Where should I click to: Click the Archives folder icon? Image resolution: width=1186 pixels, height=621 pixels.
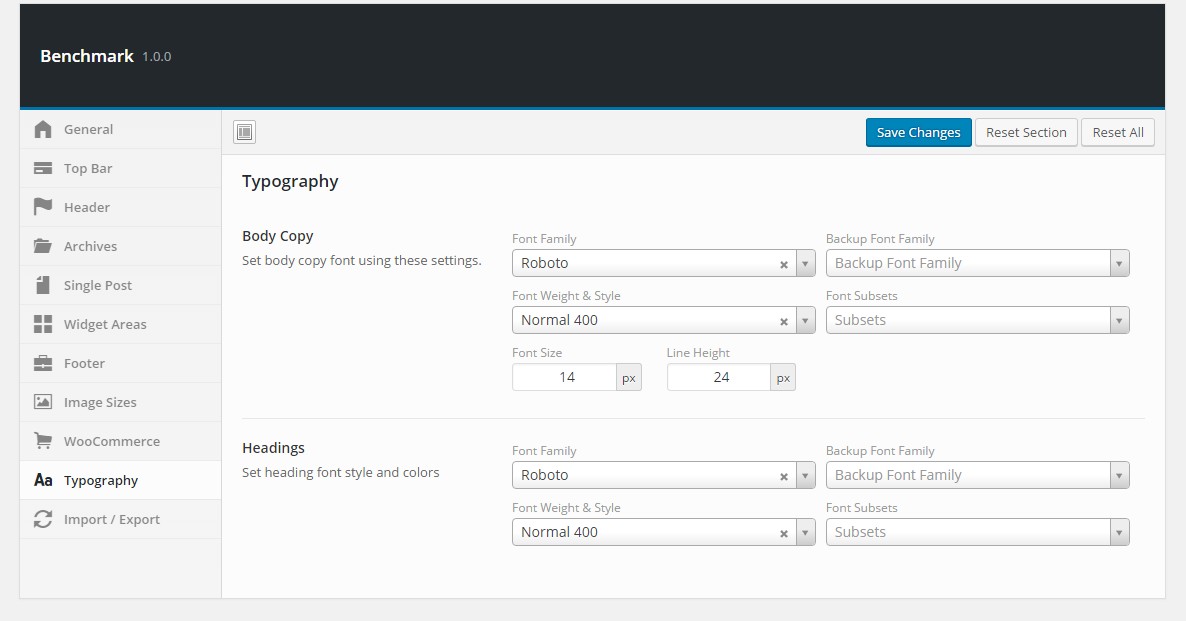[x=43, y=246]
